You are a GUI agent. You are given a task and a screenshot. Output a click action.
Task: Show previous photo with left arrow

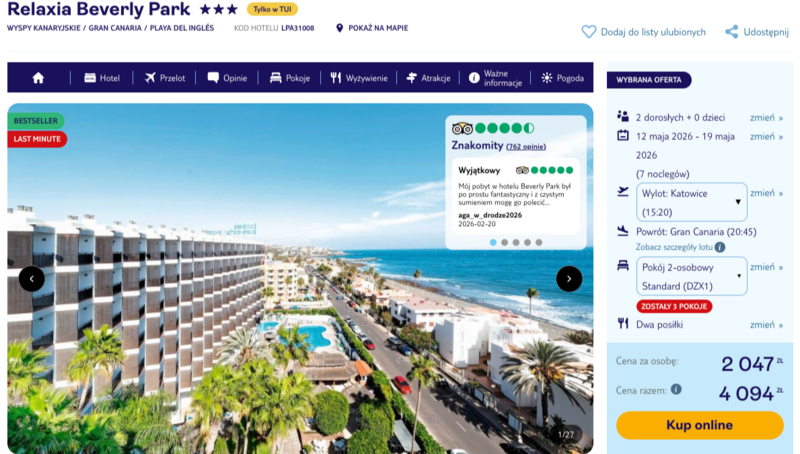pyautogui.click(x=32, y=279)
